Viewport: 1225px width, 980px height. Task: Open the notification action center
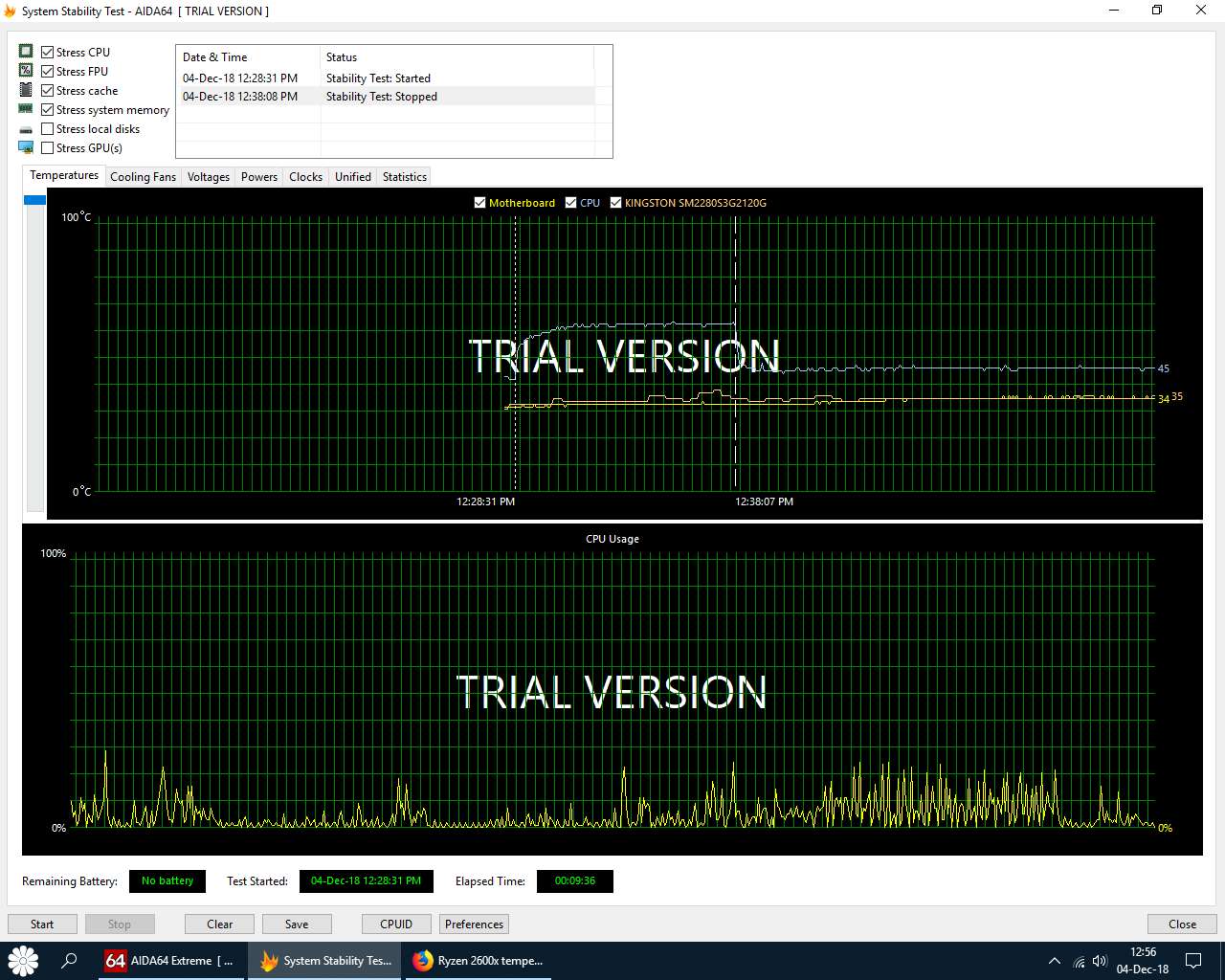tap(1193, 961)
